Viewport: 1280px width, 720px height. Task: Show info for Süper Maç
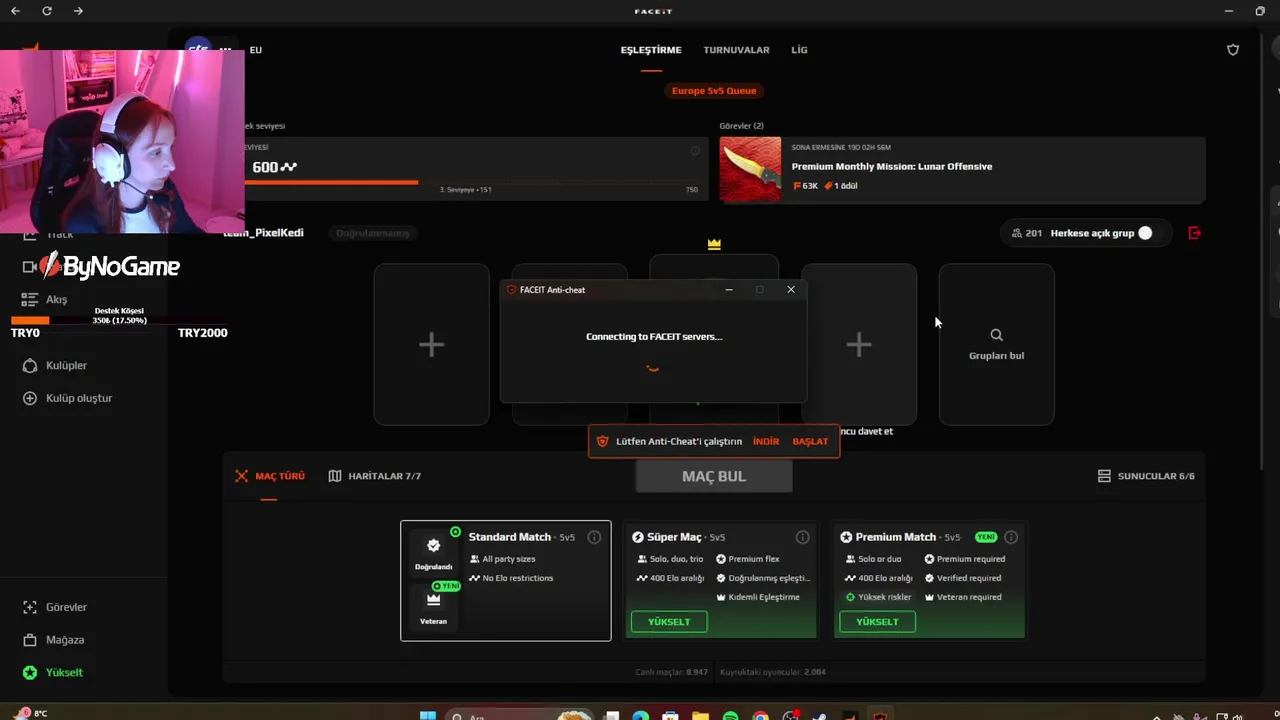click(x=802, y=537)
